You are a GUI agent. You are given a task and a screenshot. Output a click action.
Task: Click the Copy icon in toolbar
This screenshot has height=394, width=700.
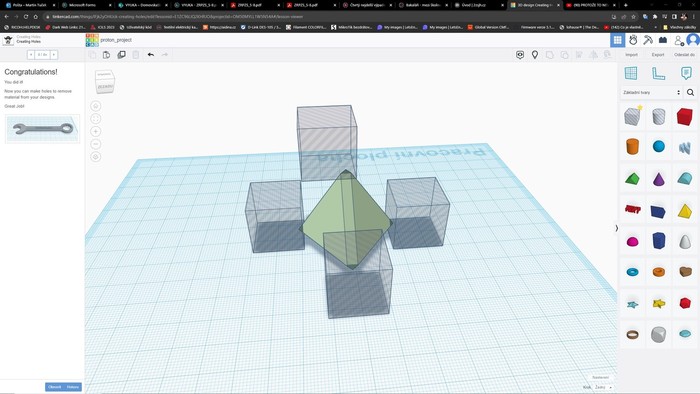pyautogui.click(x=92, y=54)
